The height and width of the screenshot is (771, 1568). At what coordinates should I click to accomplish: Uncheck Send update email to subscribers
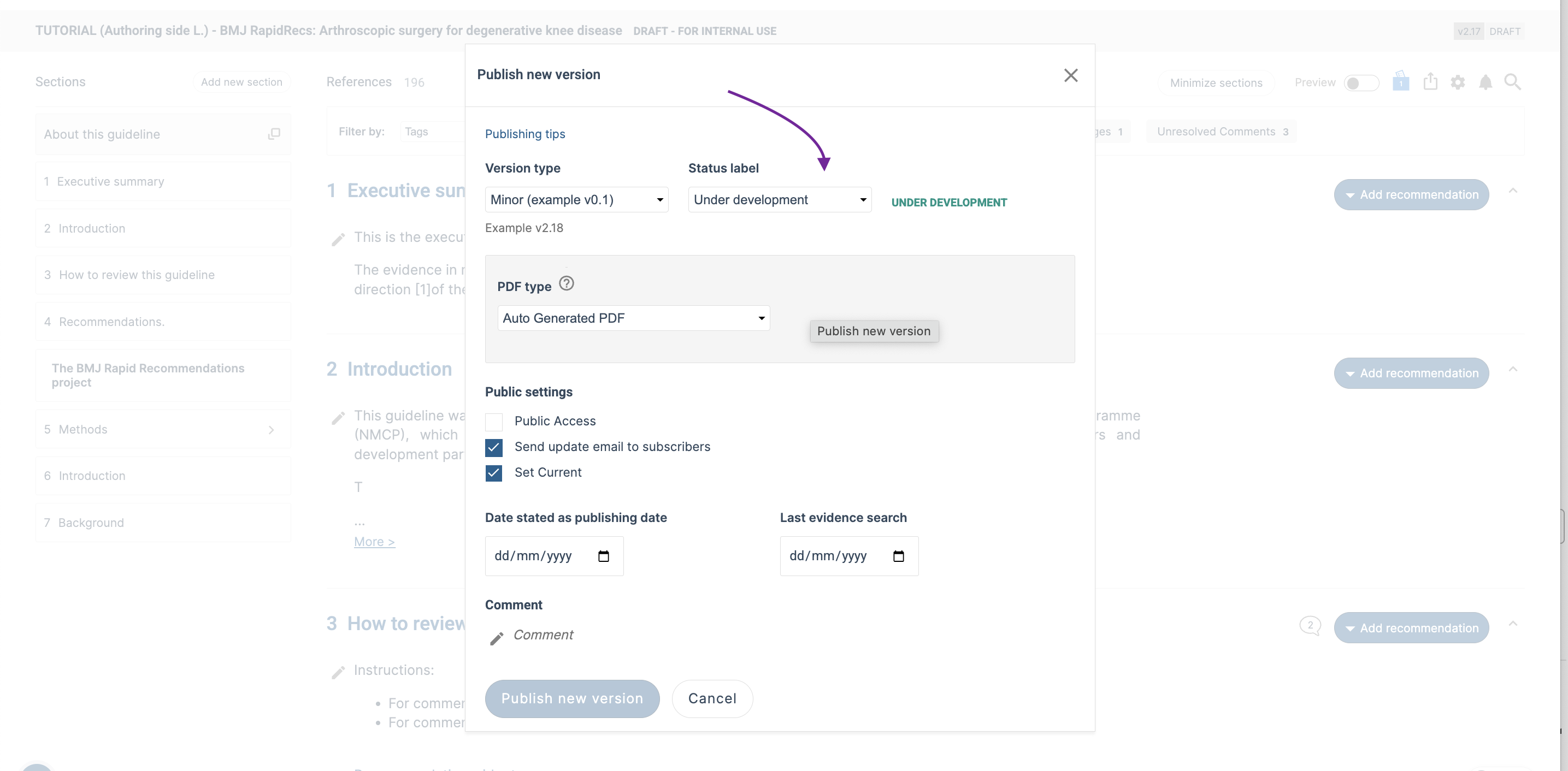tap(494, 447)
